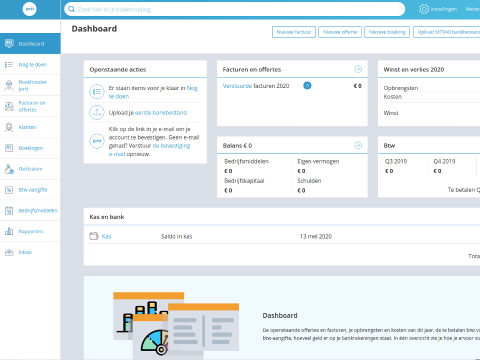
Task: Create a Nieuwe factuur
Action: pyautogui.click(x=294, y=32)
